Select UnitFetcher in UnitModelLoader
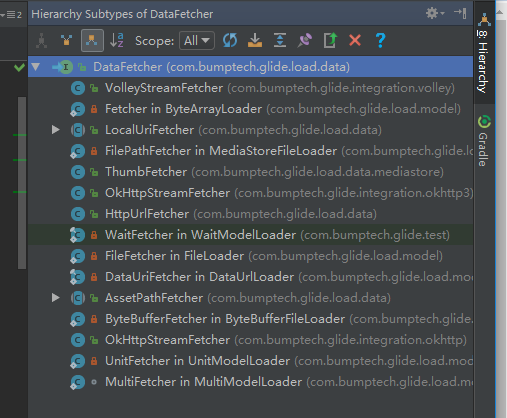507x418 pixels. tap(250, 361)
